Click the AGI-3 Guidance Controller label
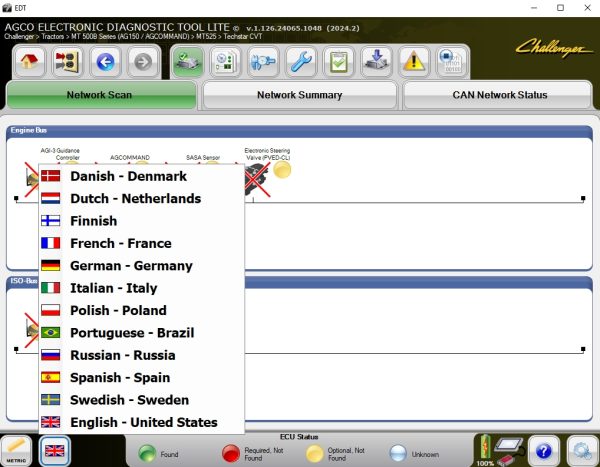Image resolution: width=600 pixels, height=467 pixels. pos(60,154)
